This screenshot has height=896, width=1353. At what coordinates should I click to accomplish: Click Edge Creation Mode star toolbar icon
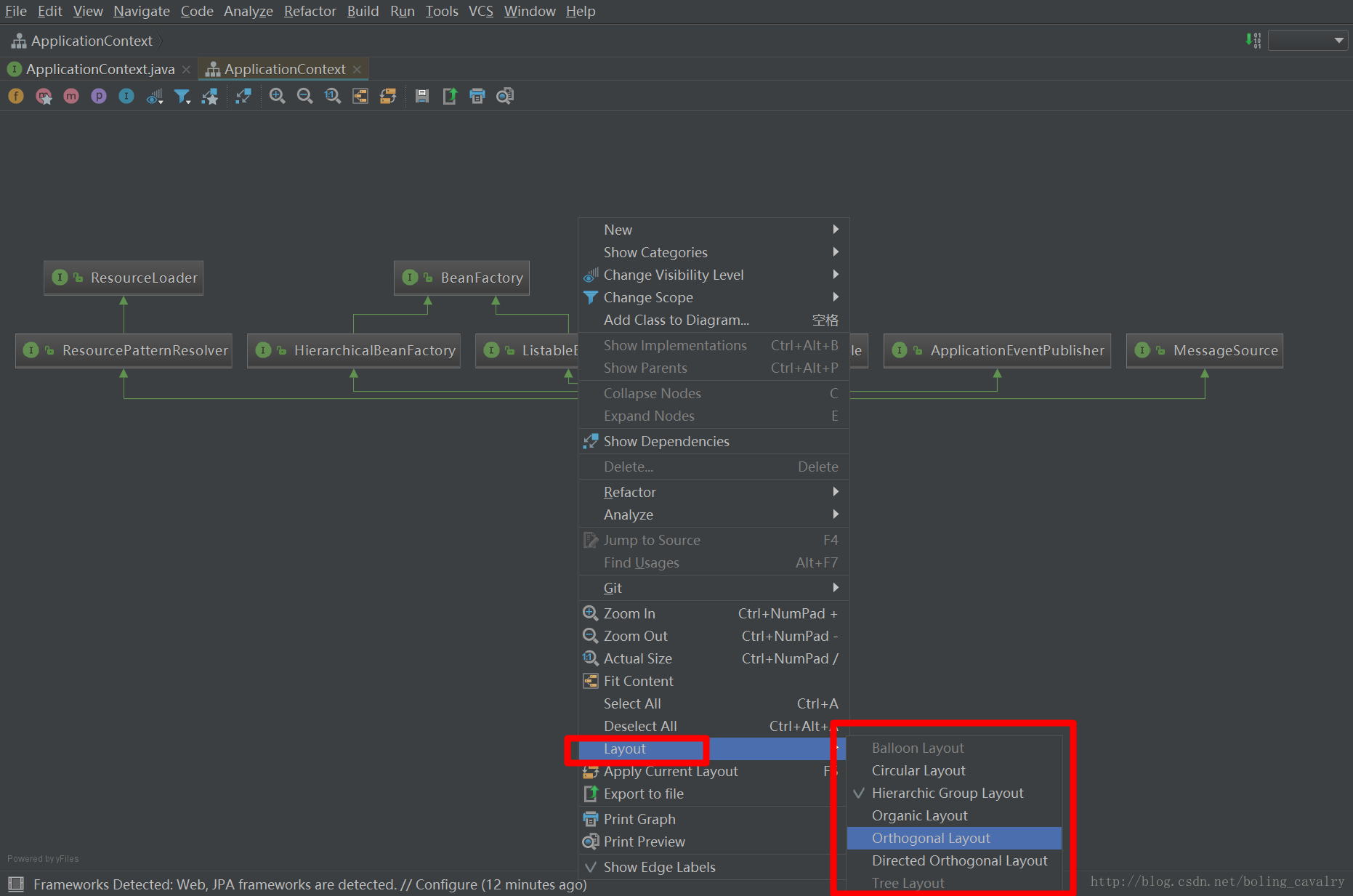point(210,96)
